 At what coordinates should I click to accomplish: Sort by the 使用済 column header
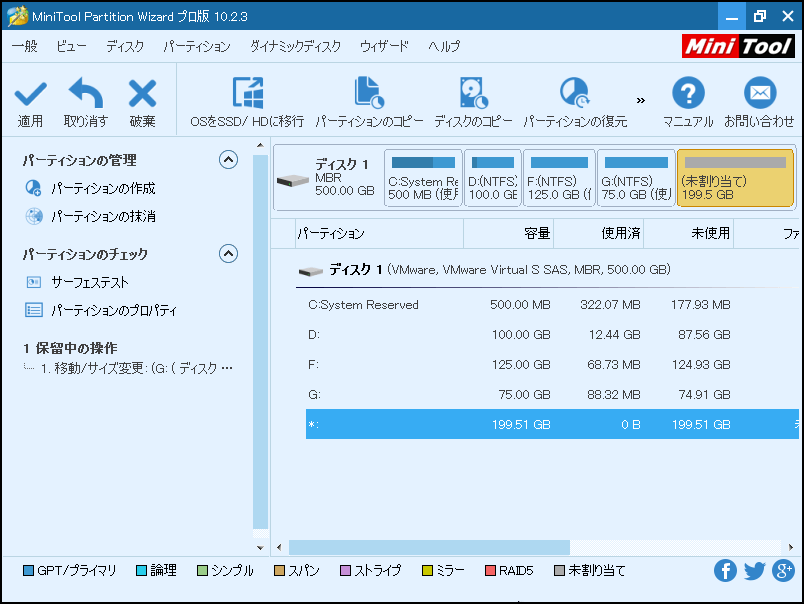pyautogui.click(x=598, y=233)
